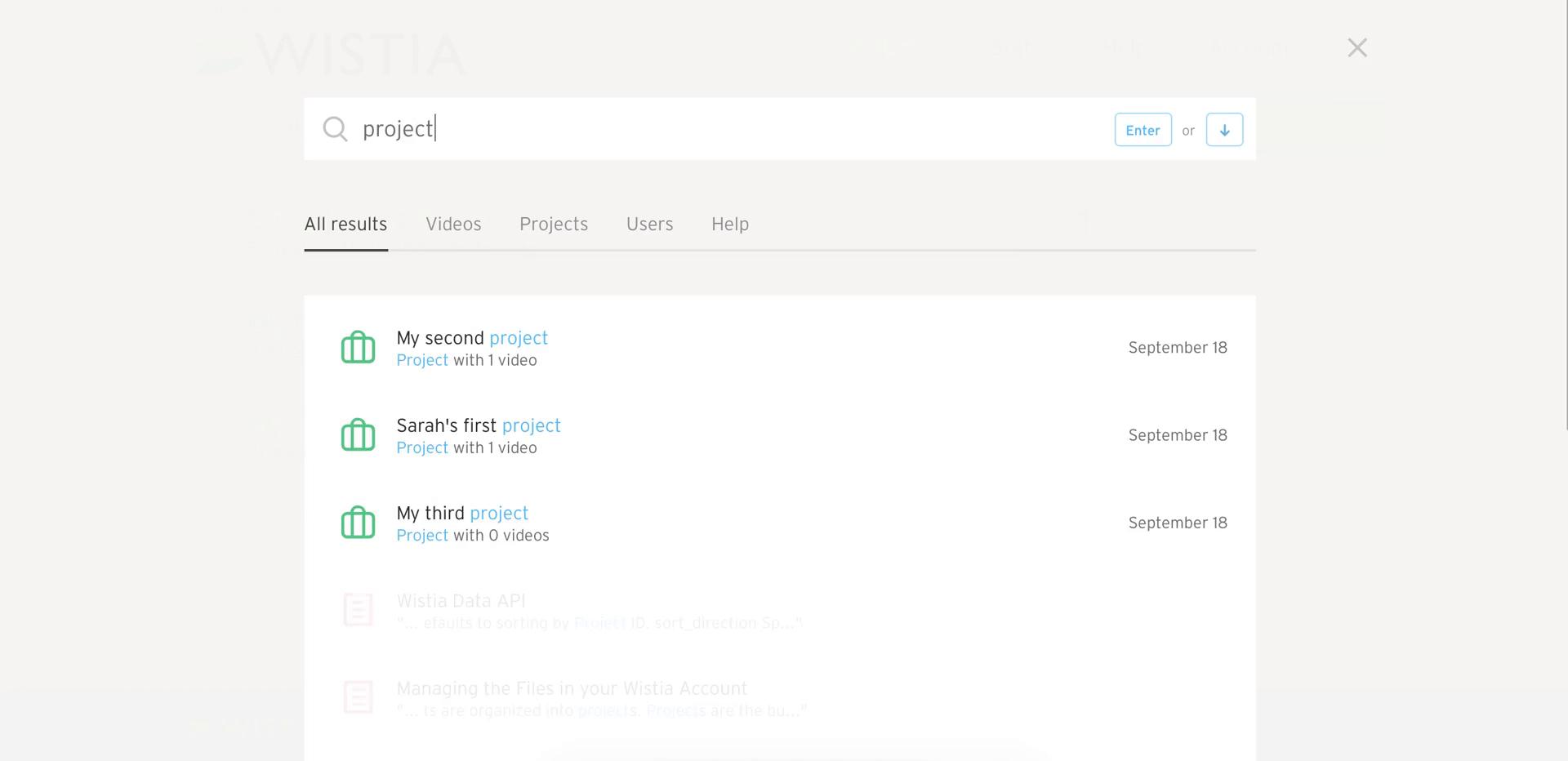The height and width of the screenshot is (761, 1568).
Task: Click 'Project with 0 videos' text
Action: [473, 536]
